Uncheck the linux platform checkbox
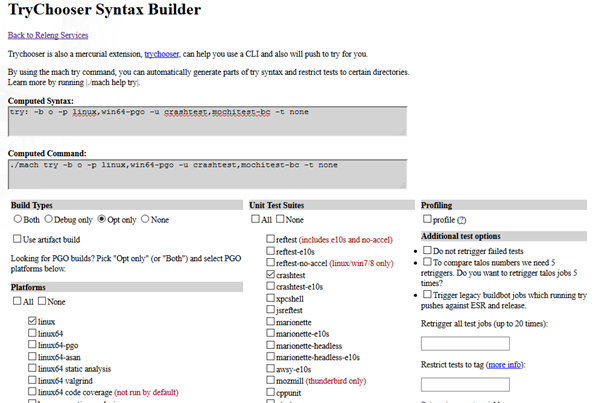 point(32,321)
